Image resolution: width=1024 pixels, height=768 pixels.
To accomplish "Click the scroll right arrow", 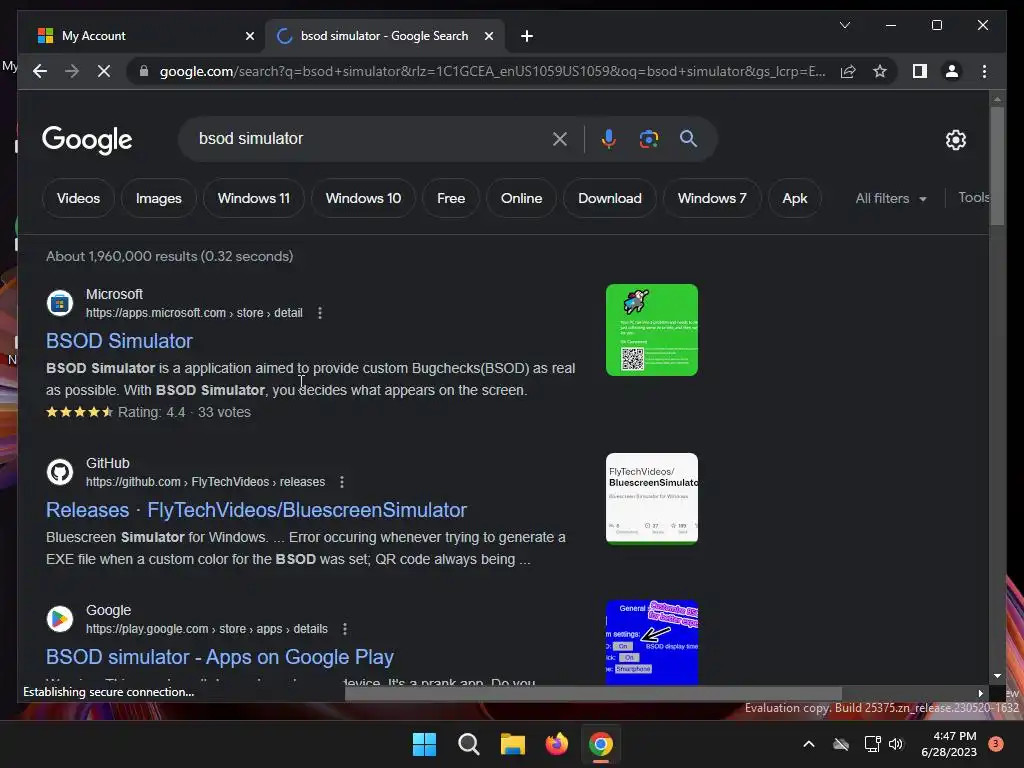I will pyautogui.click(x=980, y=693).
